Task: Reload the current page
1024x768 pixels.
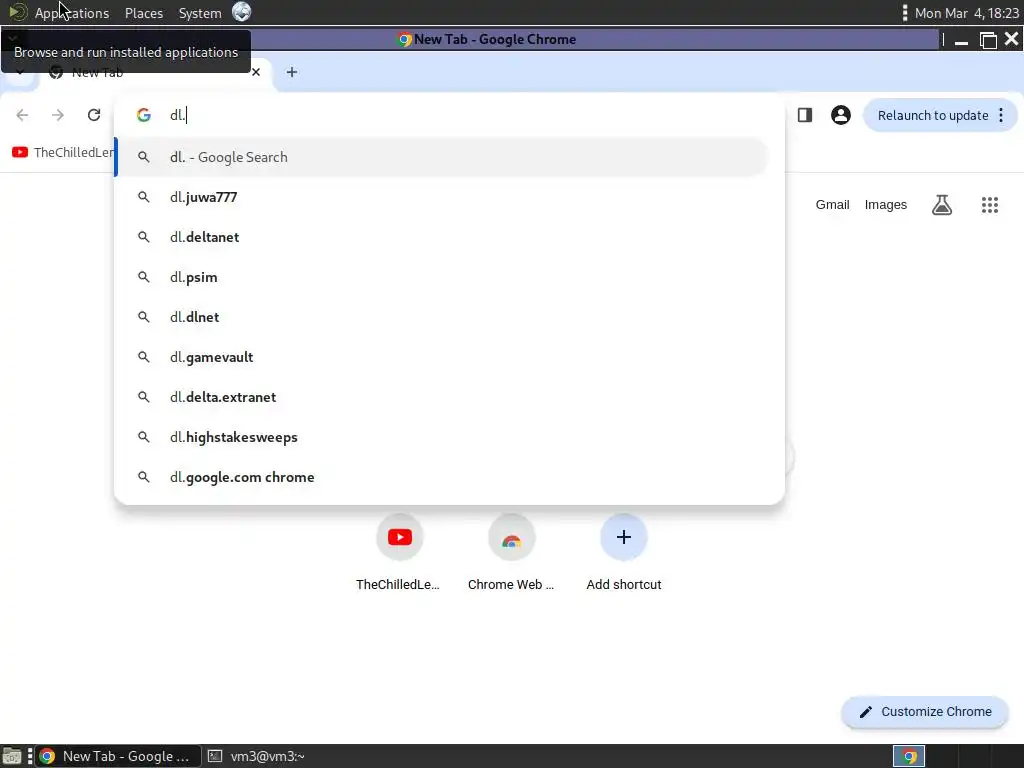Action: (x=94, y=115)
